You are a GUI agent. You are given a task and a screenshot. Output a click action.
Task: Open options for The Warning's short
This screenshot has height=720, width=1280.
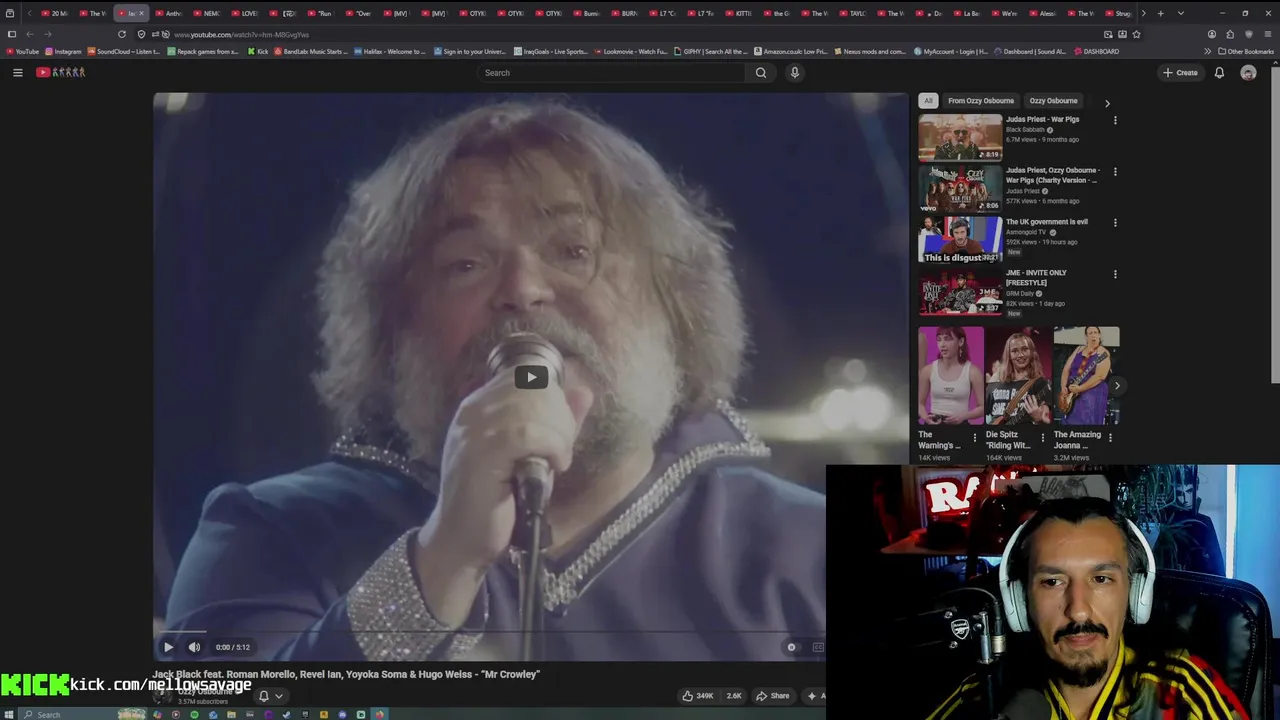point(975,437)
